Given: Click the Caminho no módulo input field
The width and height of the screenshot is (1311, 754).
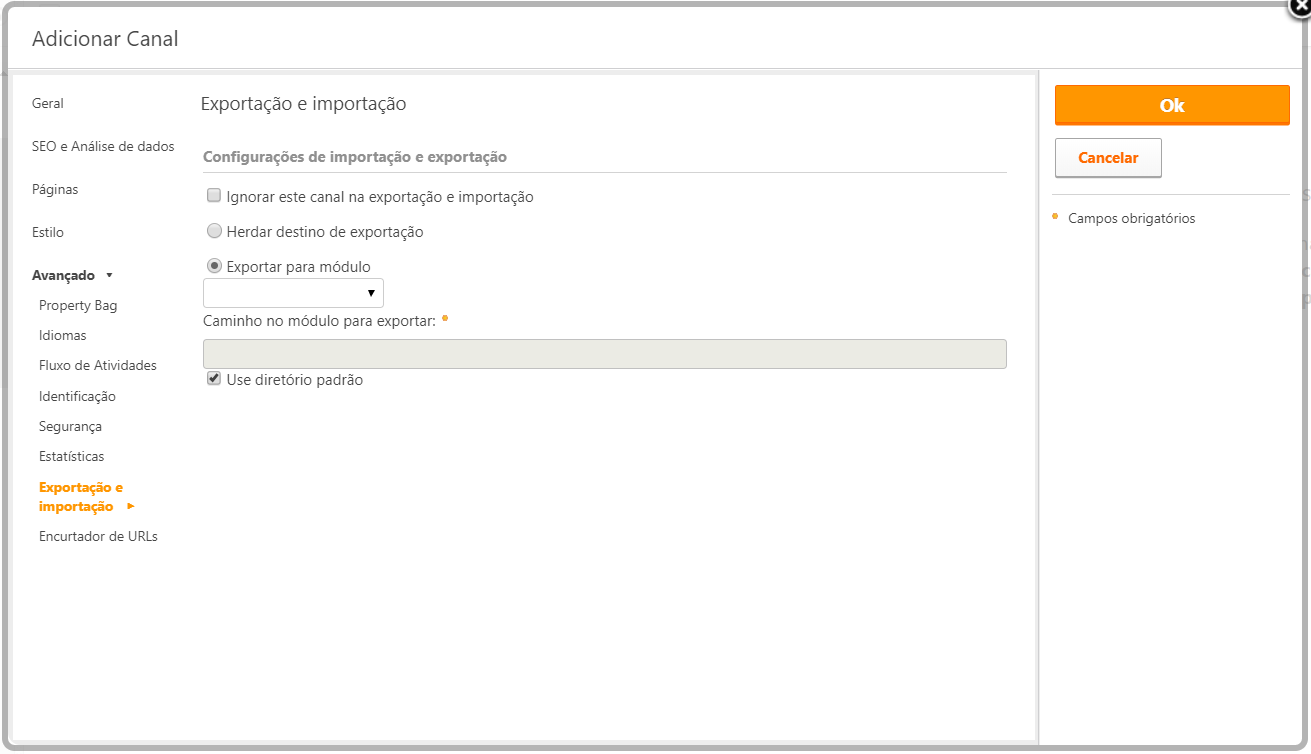Looking at the screenshot, I should (604, 354).
